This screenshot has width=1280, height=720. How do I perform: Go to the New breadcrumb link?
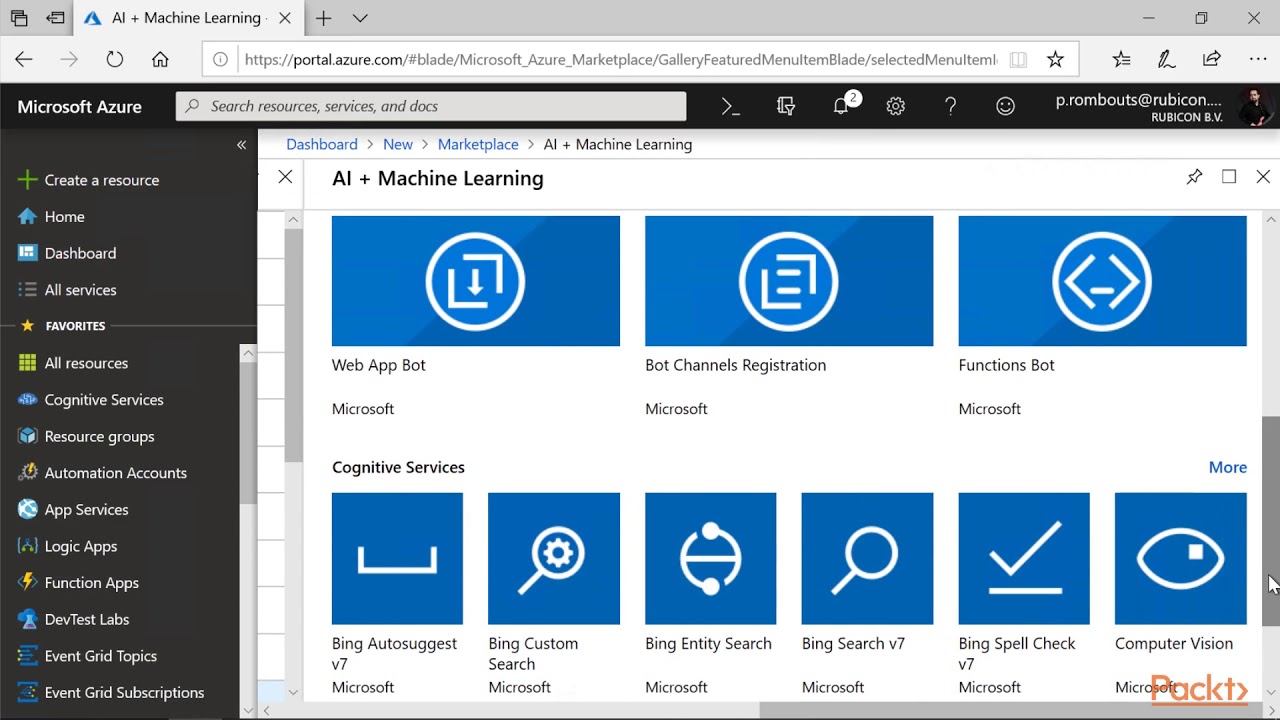click(398, 144)
